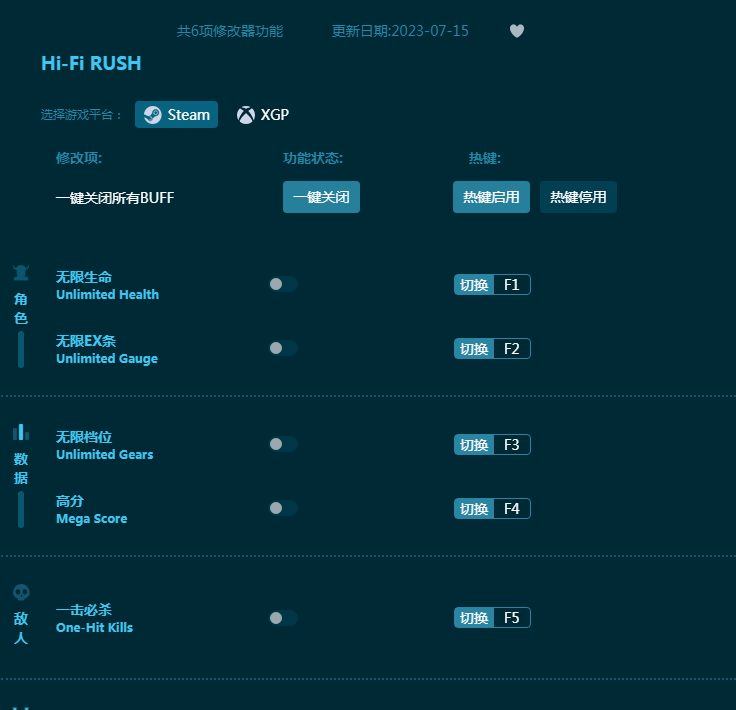The height and width of the screenshot is (710, 736).
Task: Click the 角色 character category icon
Action: click(21, 273)
